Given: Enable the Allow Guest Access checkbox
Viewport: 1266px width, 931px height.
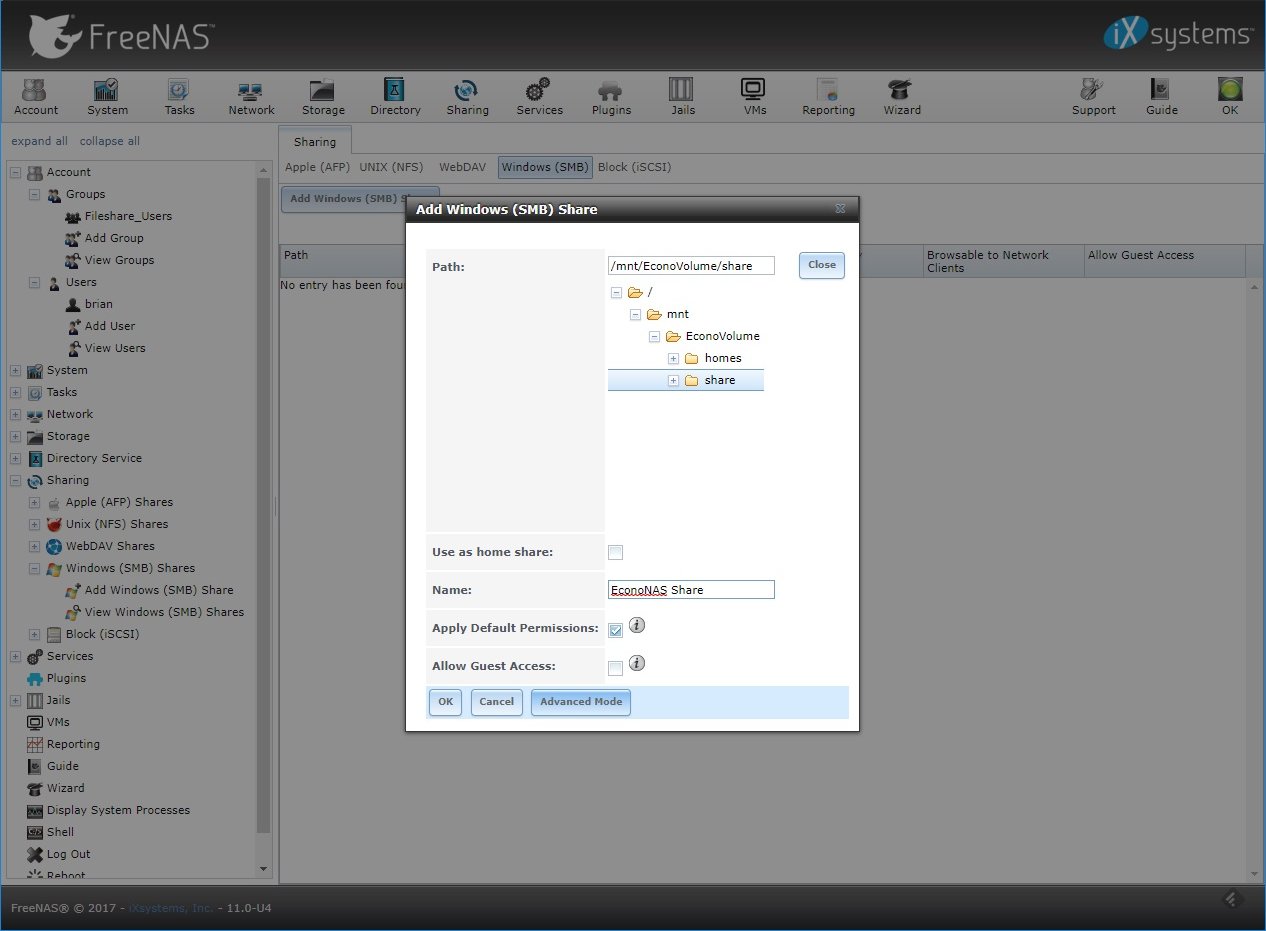Looking at the screenshot, I should [x=616, y=668].
